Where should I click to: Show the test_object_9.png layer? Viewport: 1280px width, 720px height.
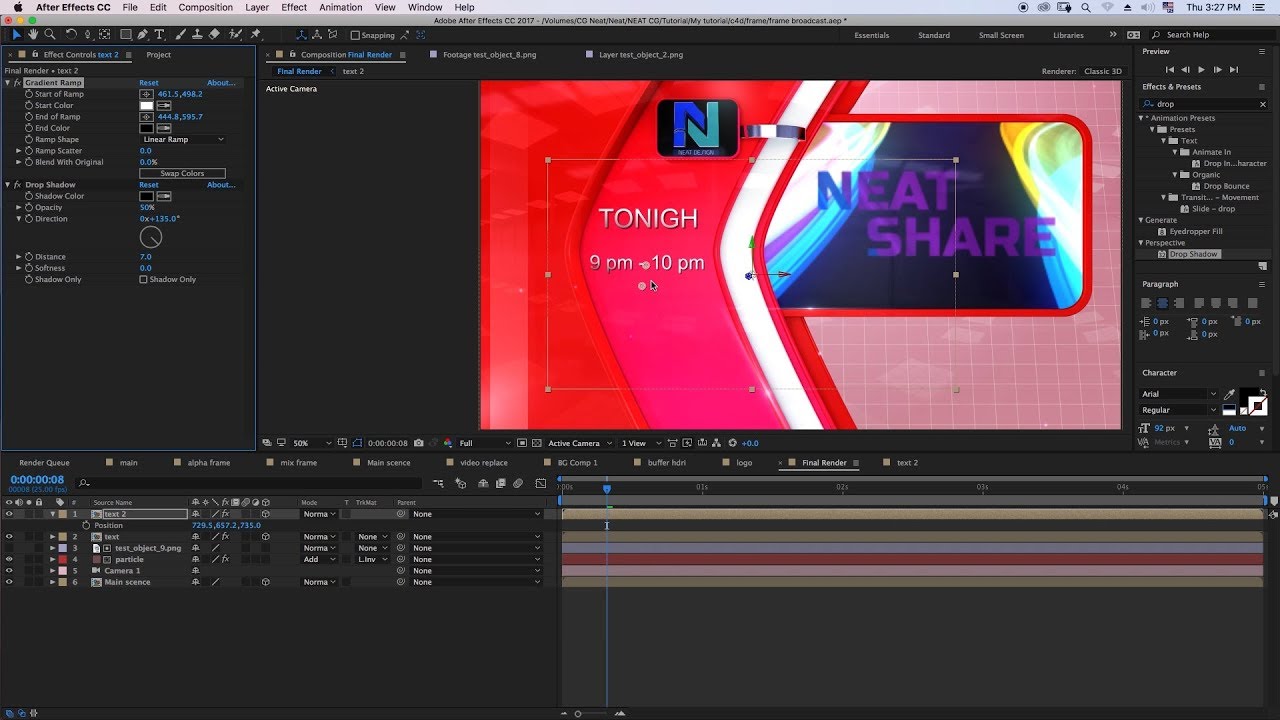9,548
